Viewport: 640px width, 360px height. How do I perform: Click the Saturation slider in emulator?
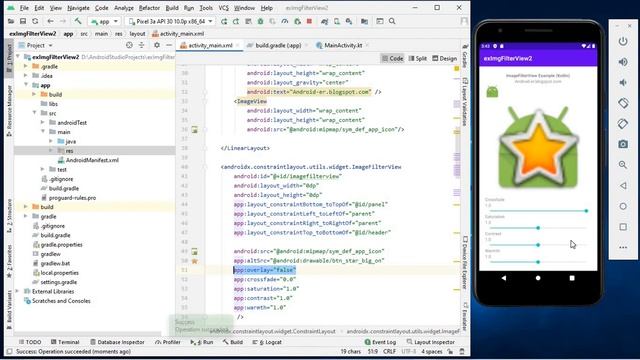538,228
